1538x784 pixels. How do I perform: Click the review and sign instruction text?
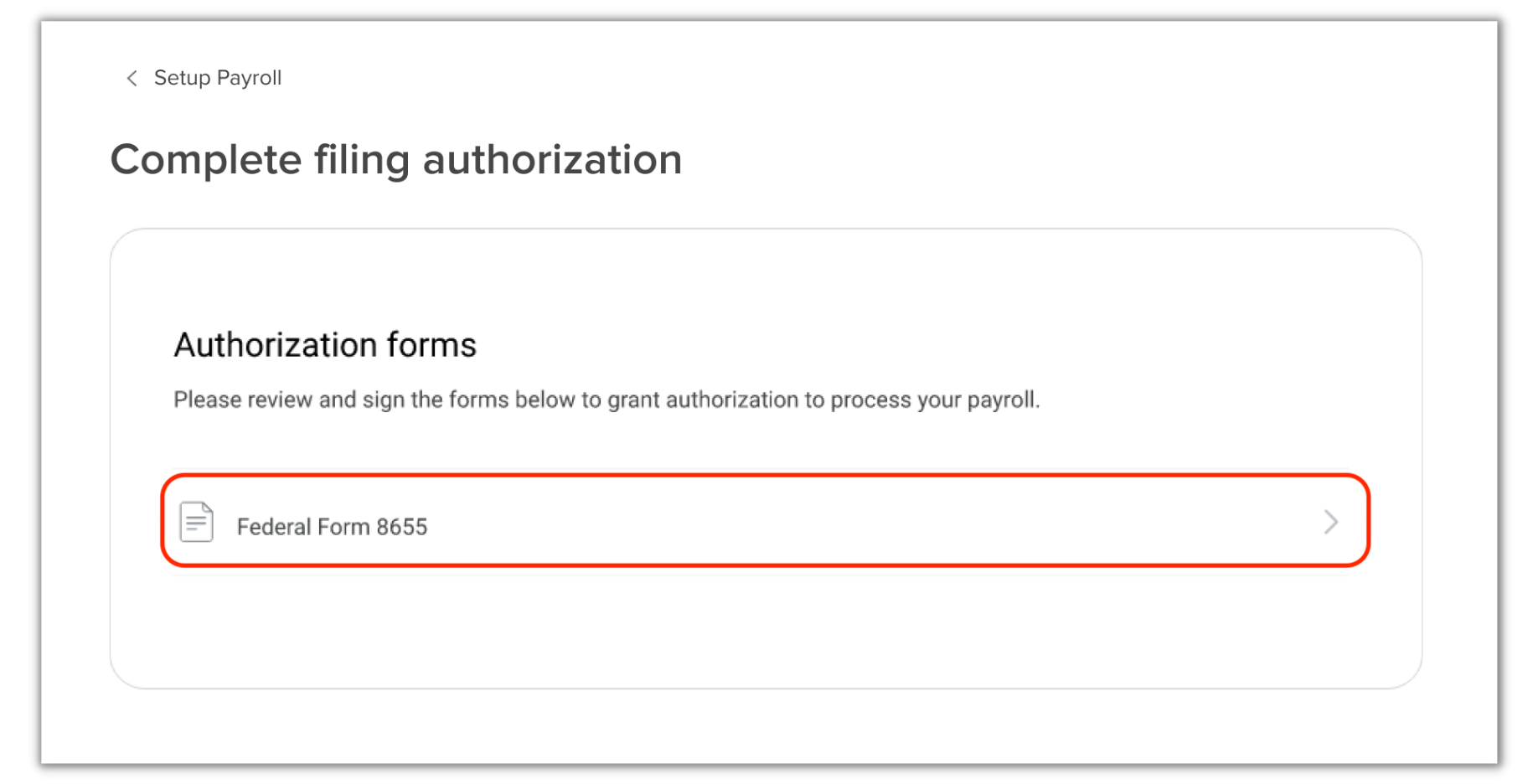pos(606,400)
